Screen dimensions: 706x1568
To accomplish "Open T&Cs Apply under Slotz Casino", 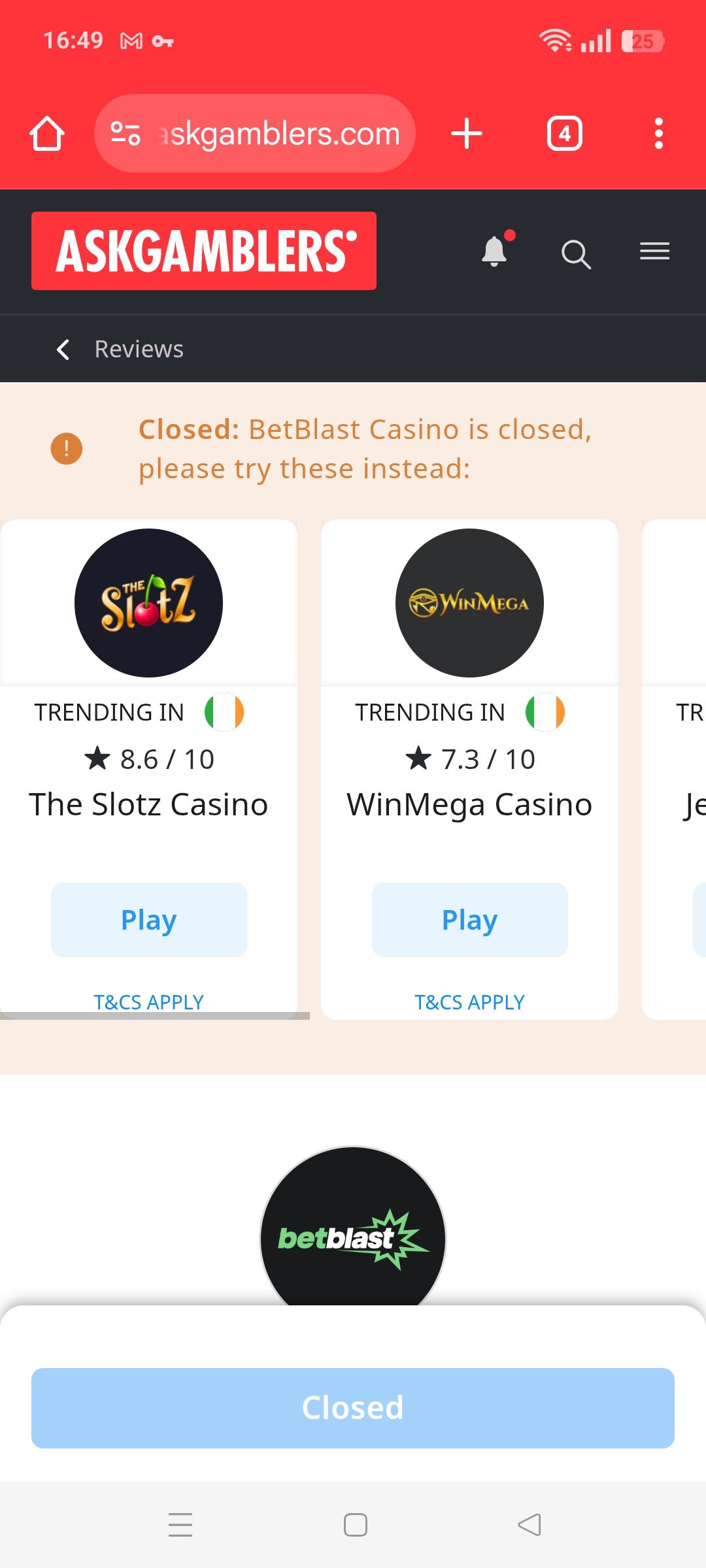I will (x=148, y=1002).
